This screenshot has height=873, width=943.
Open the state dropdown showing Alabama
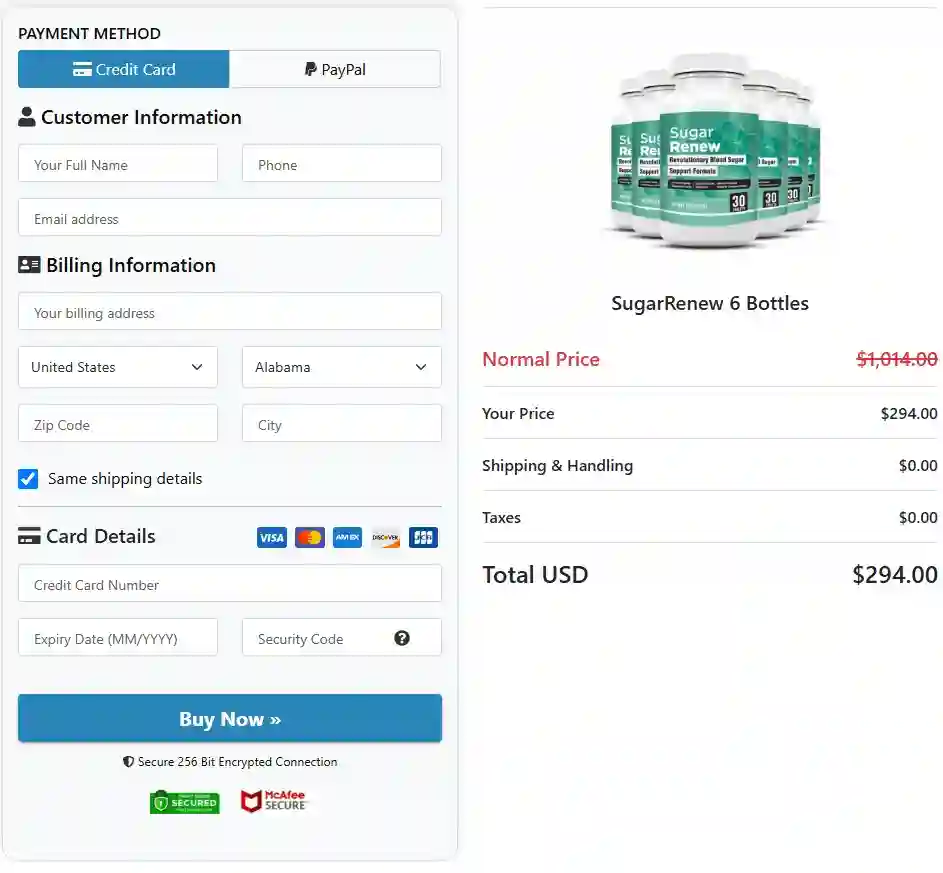[x=341, y=367]
